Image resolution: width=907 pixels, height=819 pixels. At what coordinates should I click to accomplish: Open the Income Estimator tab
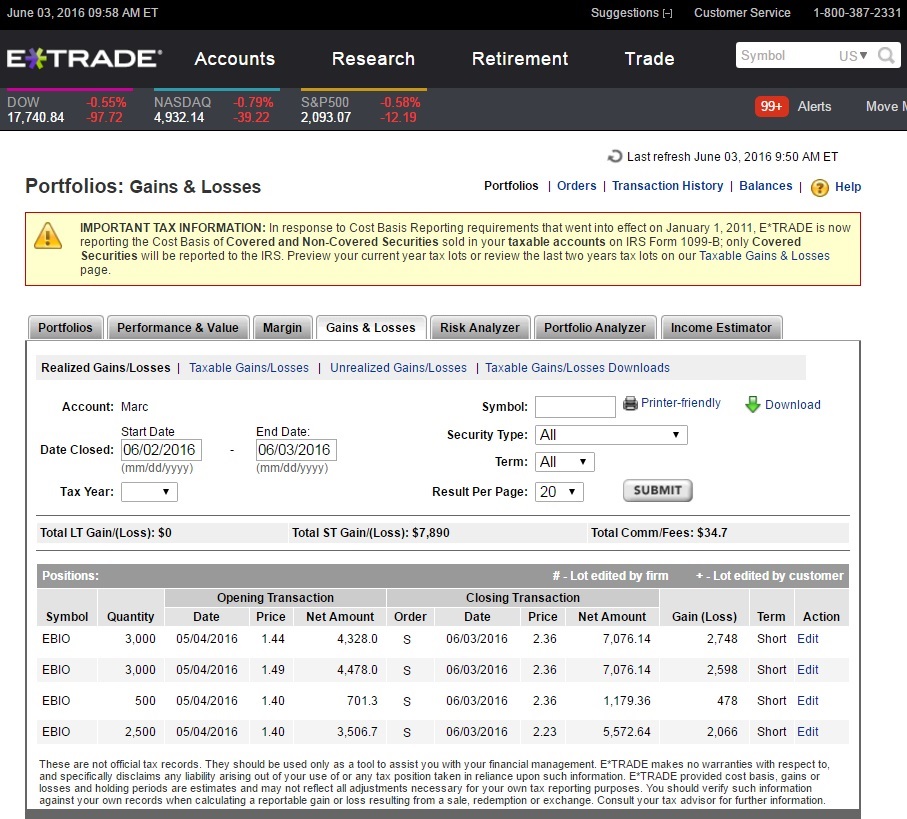pos(721,328)
